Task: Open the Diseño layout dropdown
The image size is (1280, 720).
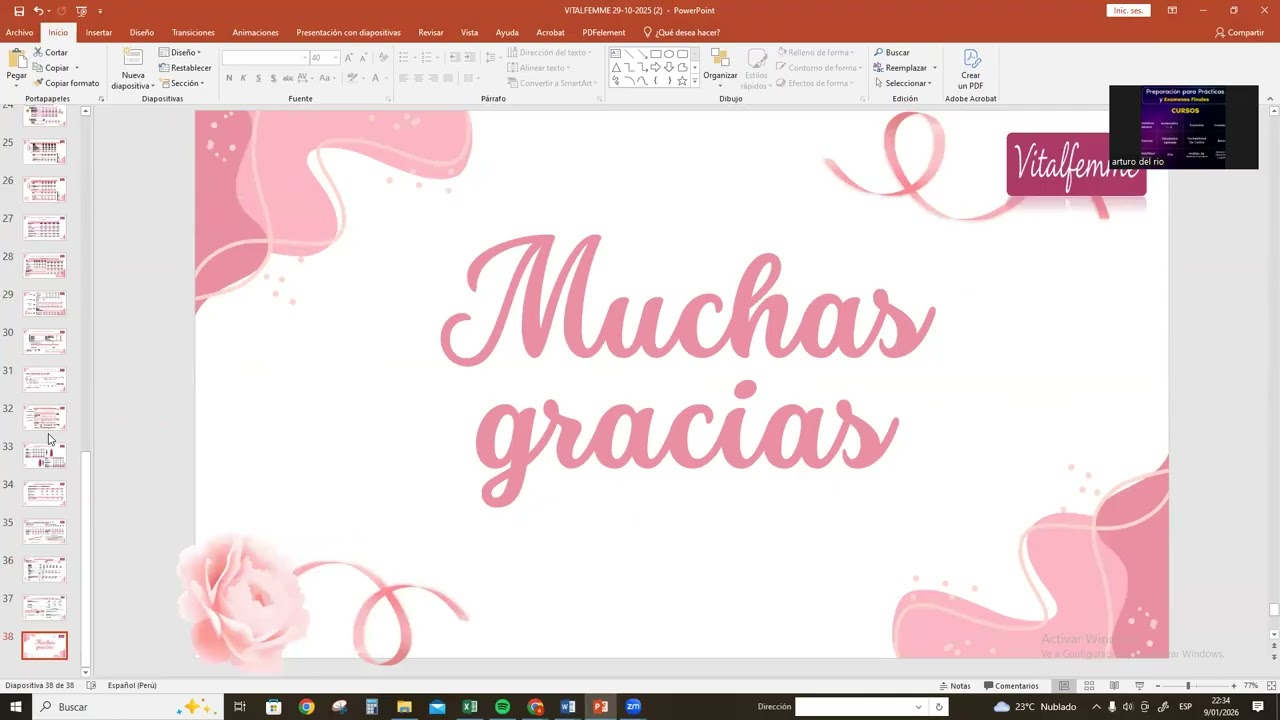Action: (x=180, y=52)
